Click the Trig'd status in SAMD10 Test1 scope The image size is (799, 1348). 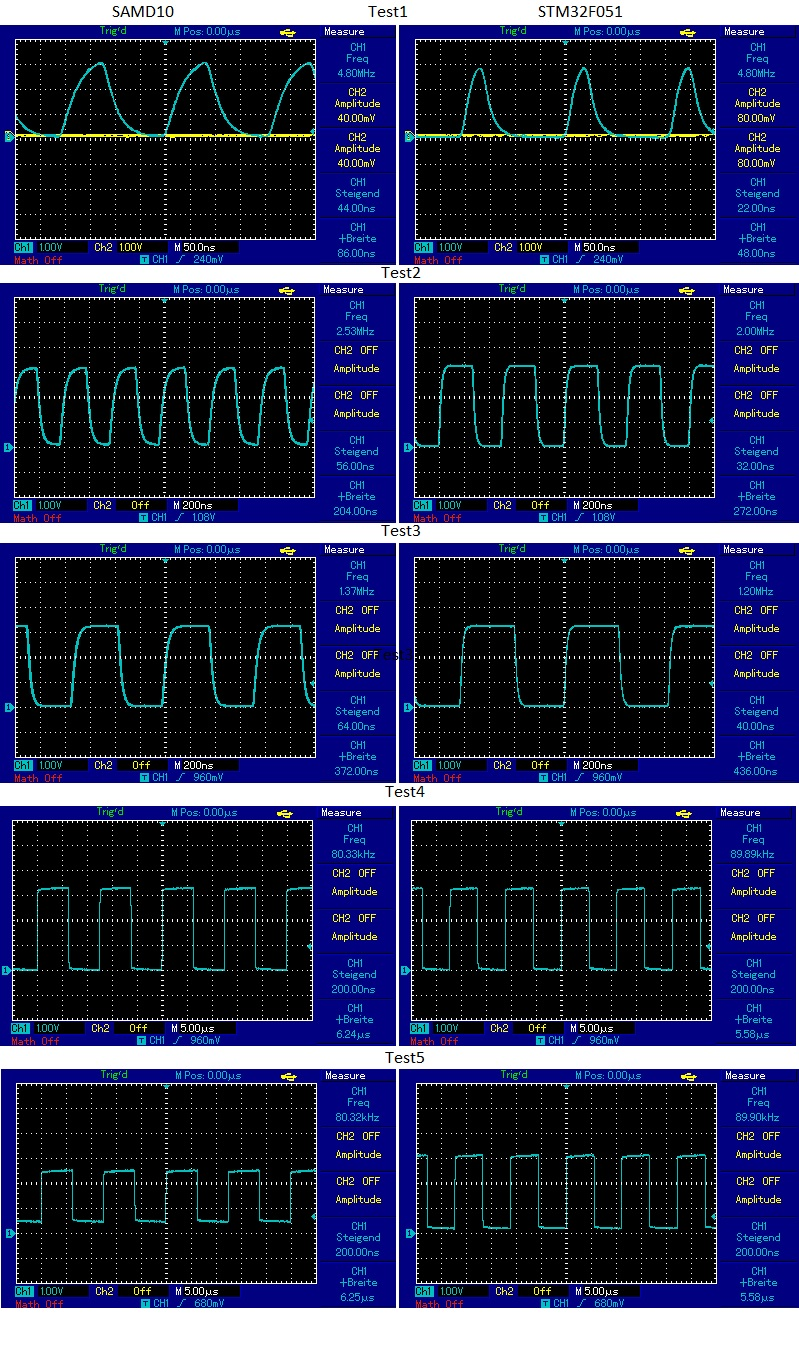(112, 32)
